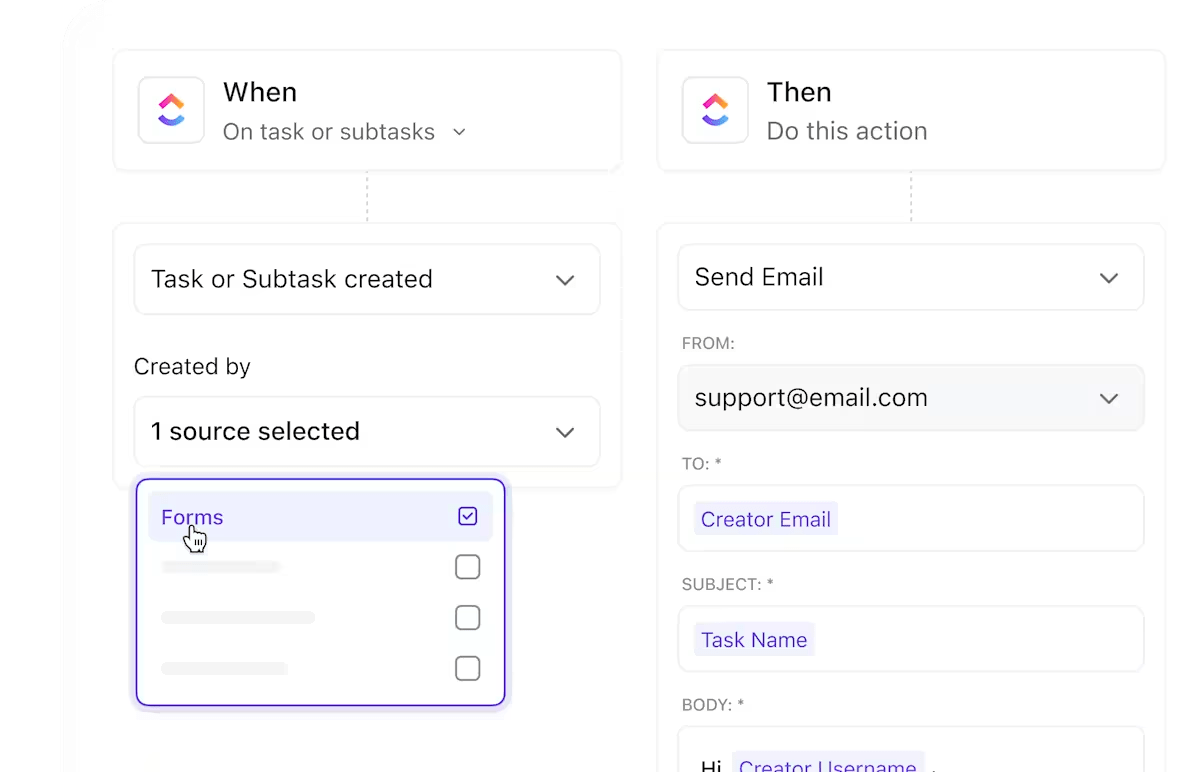The width and height of the screenshot is (1200, 772).
Task: Open the 'Send Email' action dropdown
Action: click(910, 277)
